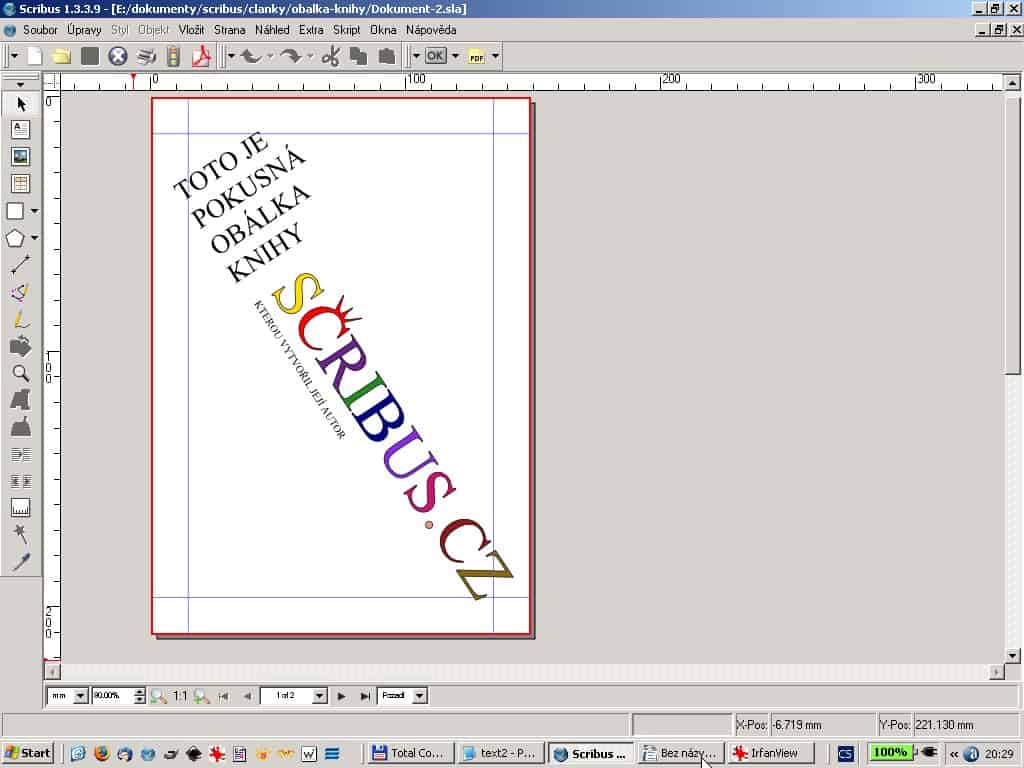Select the Freehand Line pencil tool

[x=21, y=319]
